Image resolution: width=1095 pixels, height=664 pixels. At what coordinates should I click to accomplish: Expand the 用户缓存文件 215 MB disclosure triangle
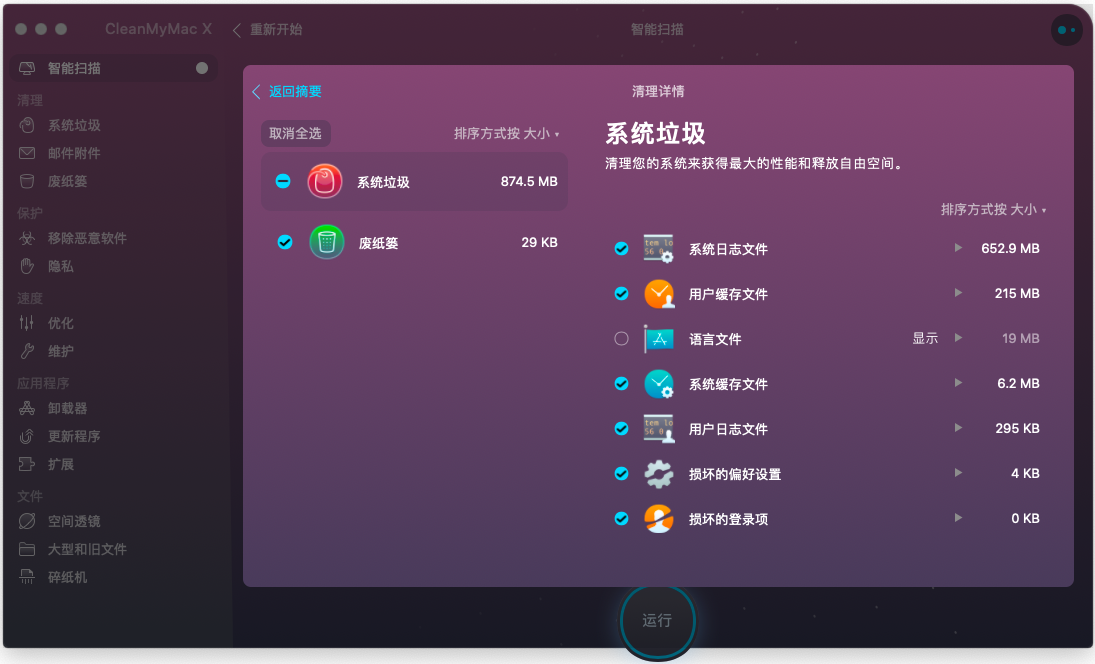958,293
